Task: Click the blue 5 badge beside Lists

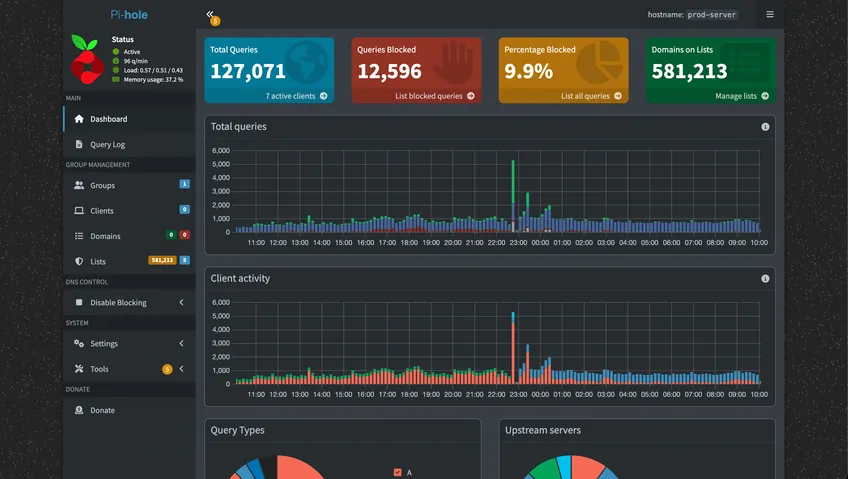Action: (x=184, y=260)
